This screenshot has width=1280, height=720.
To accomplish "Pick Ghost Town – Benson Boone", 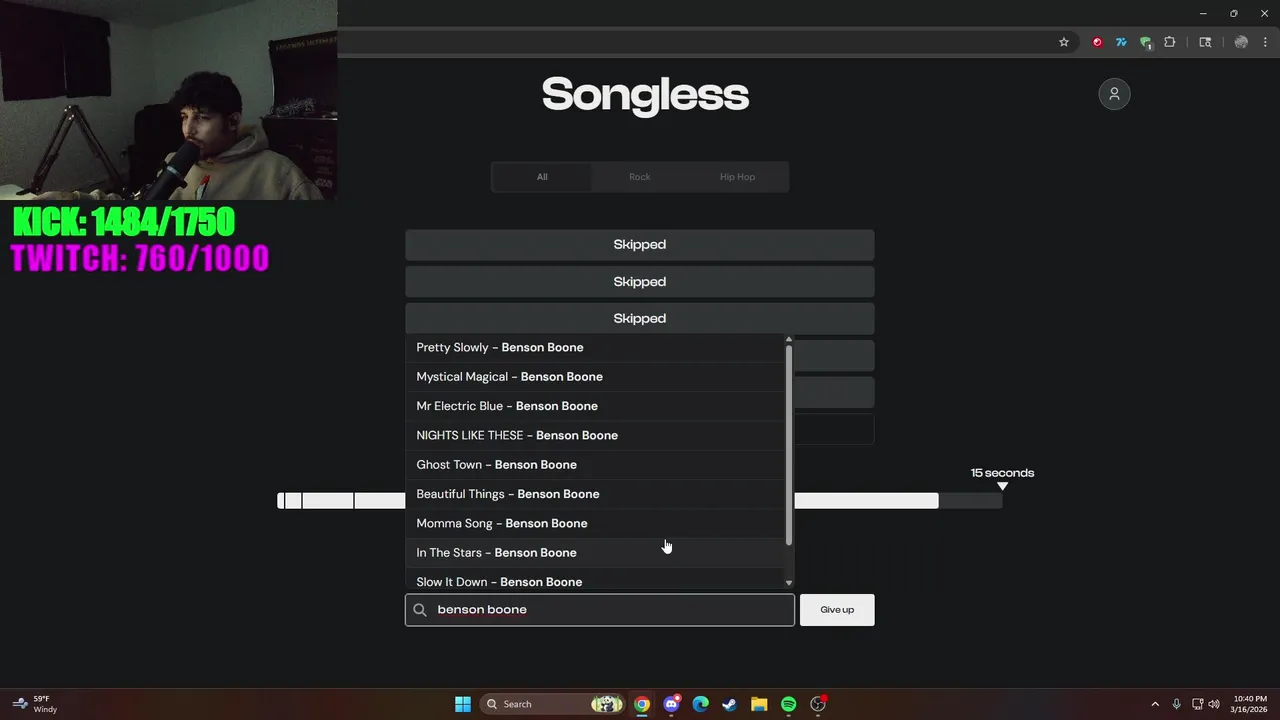I will 595,465.
